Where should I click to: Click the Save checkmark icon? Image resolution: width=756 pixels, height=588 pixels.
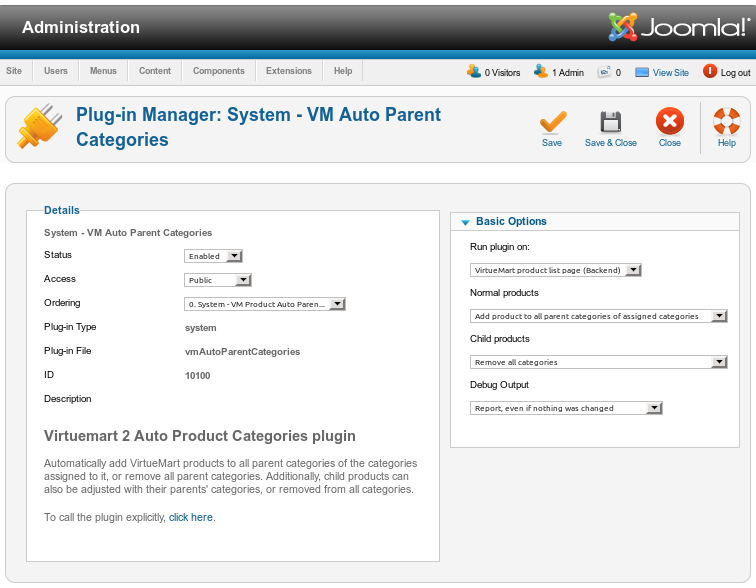point(552,123)
